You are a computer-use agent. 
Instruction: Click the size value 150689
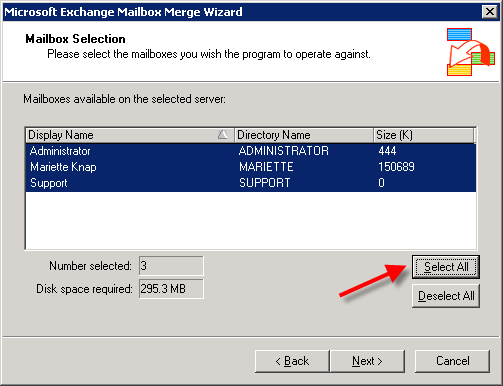[x=396, y=167]
